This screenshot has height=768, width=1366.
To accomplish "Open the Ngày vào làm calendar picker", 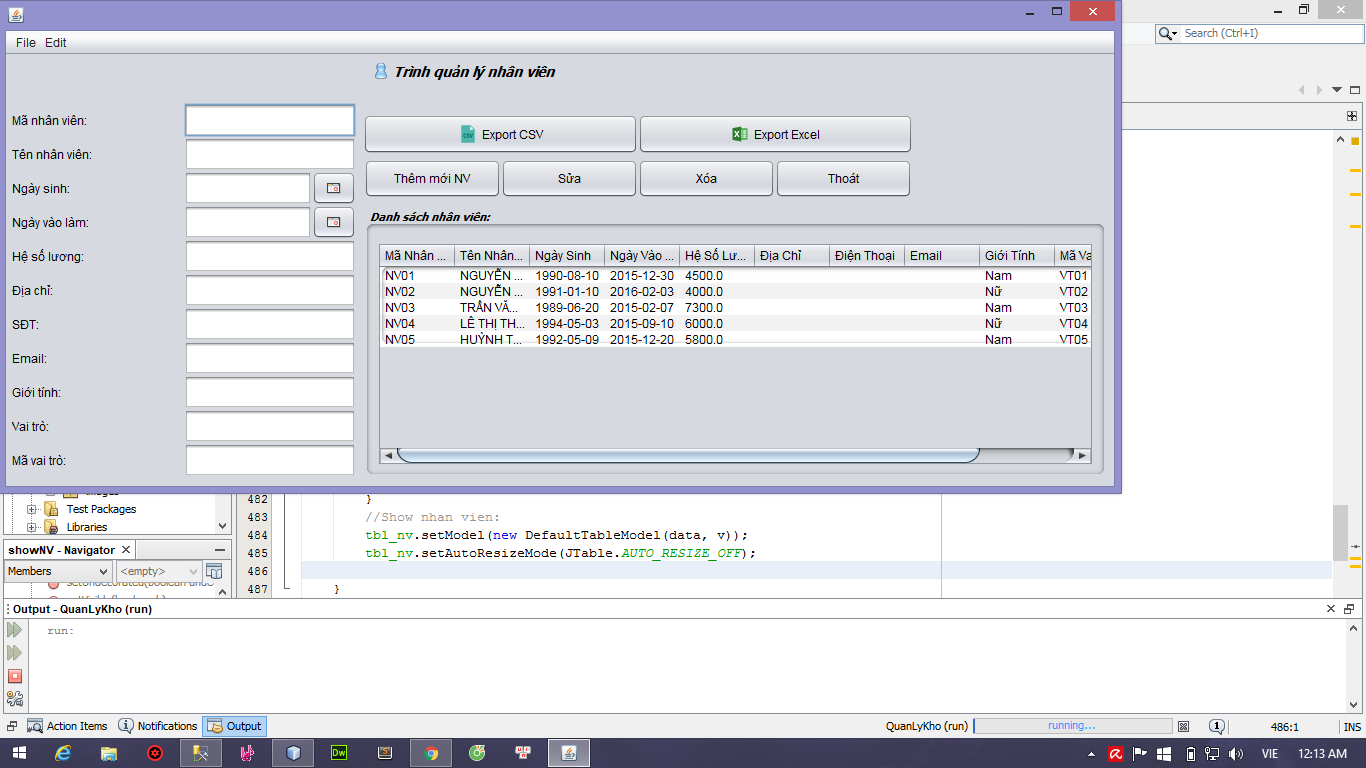I will tap(334, 222).
